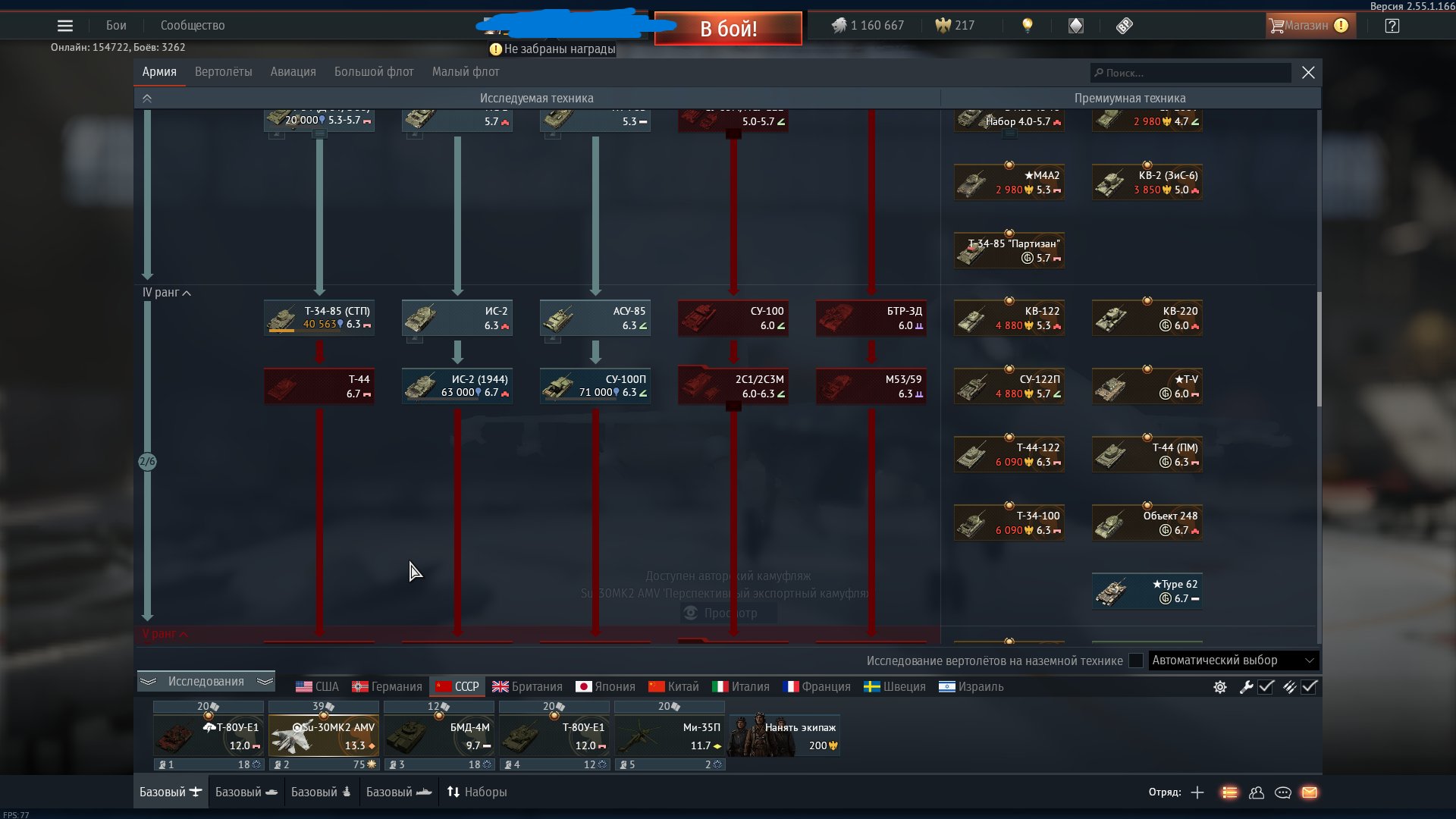Open the wager tickets icon
This screenshot has width=1456, height=819.
pos(1125,26)
